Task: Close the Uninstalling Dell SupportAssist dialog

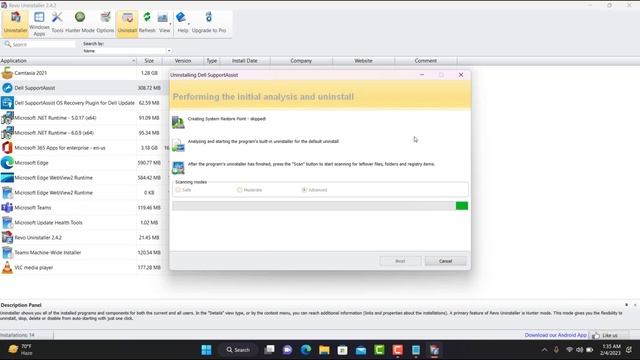Action: click(x=461, y=75)
